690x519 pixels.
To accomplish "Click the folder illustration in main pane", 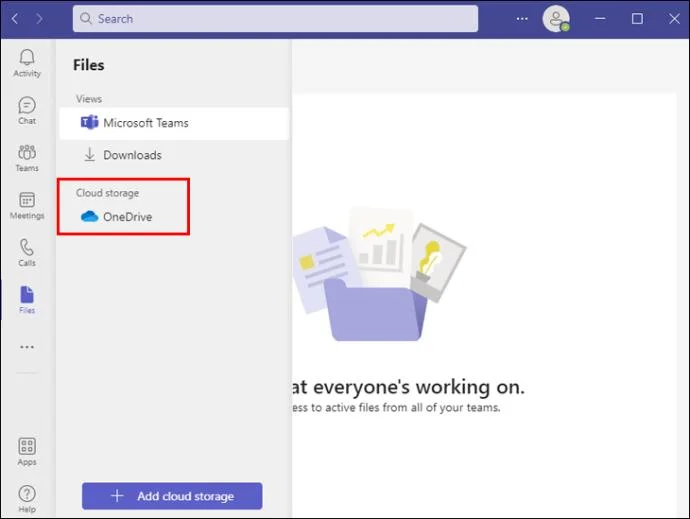I will [x=379, y=275].
